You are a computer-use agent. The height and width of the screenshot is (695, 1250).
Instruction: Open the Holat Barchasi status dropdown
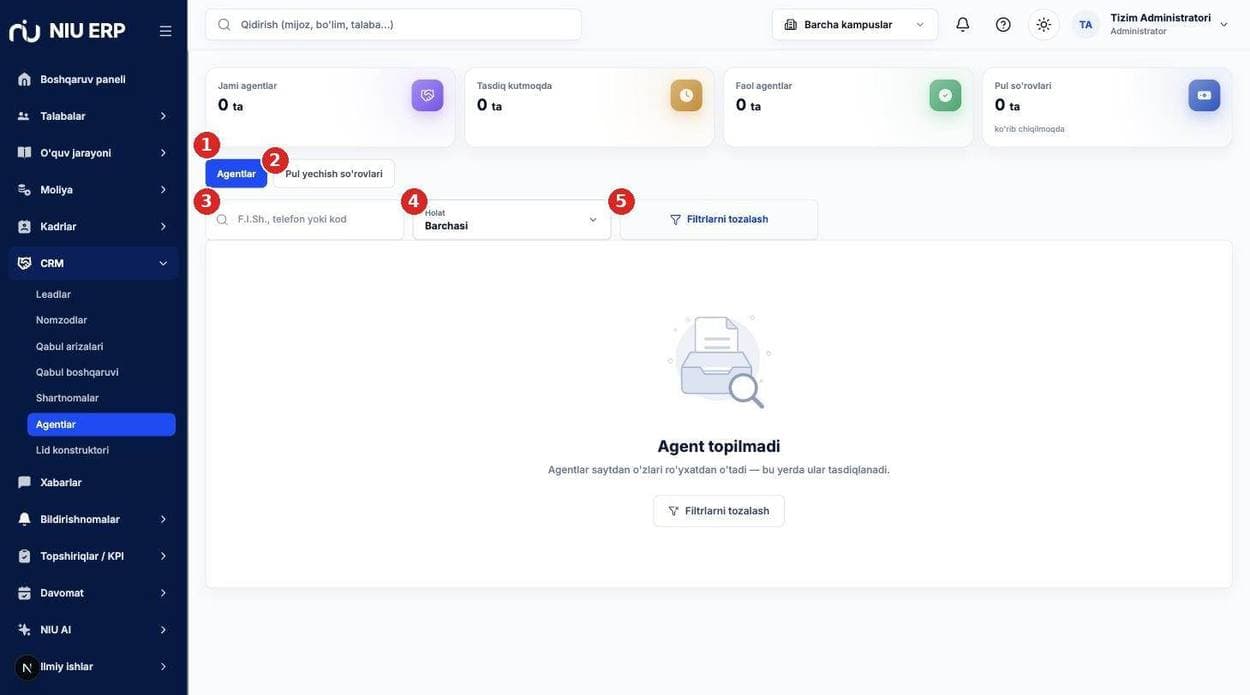point(512,220)
